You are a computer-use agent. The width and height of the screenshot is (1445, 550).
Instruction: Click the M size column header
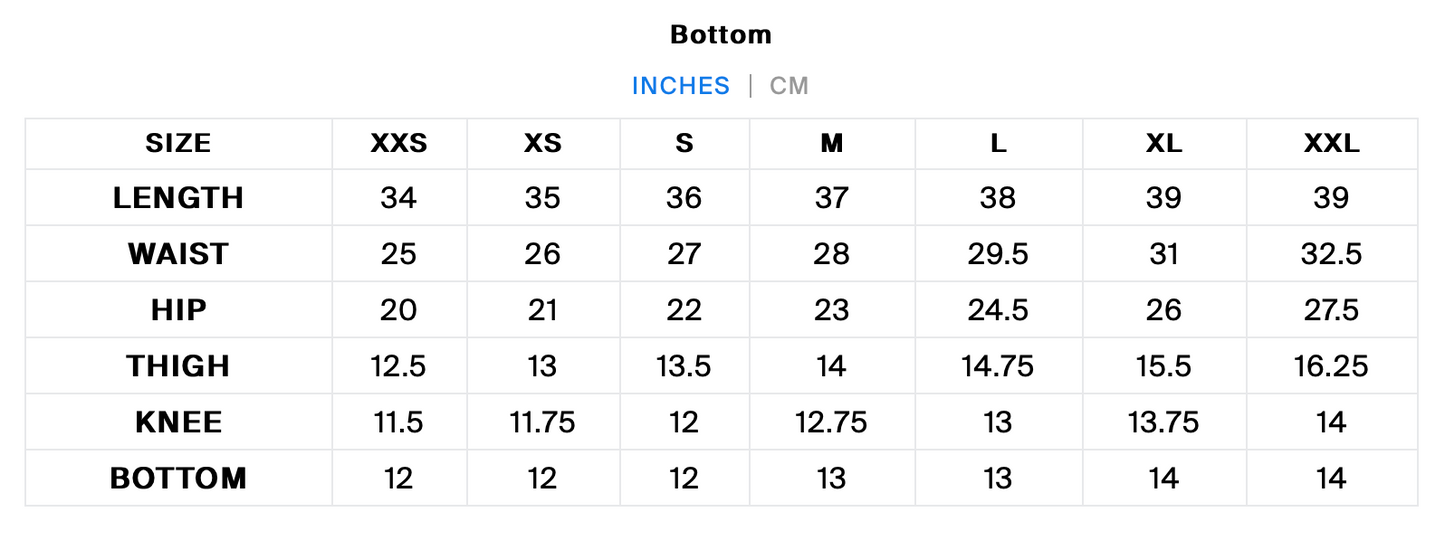click(x=832, y=144)
